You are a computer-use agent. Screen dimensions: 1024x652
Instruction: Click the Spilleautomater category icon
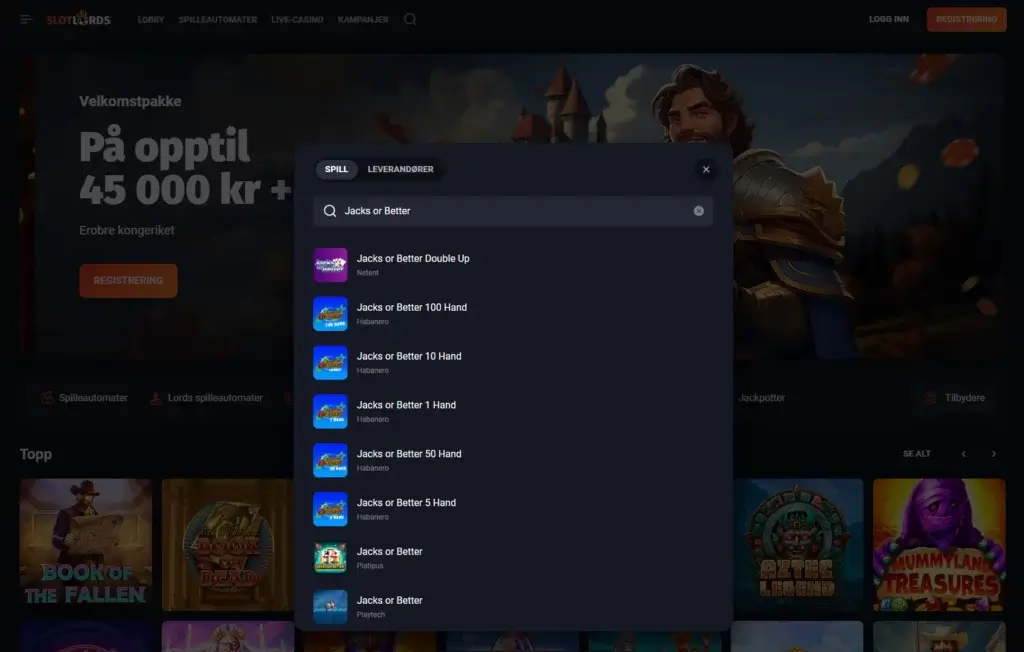point(48,397)
